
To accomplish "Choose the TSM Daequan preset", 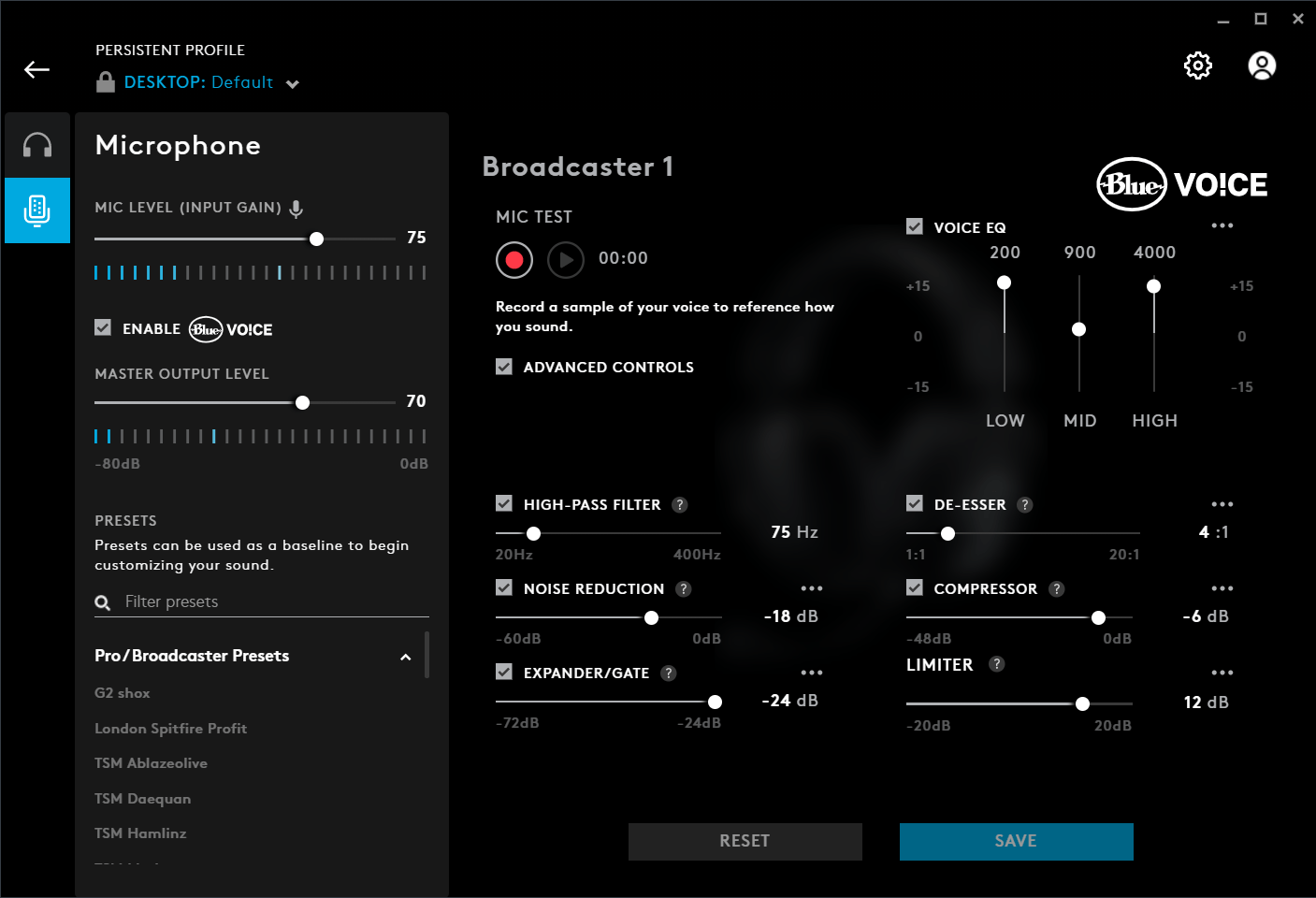I will pos(142,799).
